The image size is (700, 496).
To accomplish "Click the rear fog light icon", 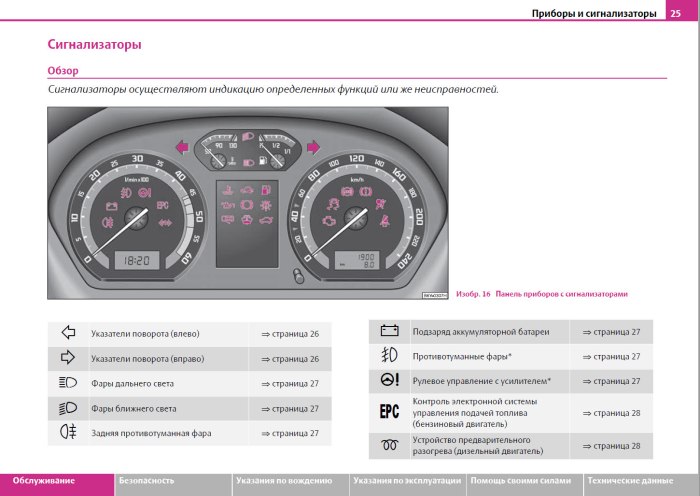I will click(x=68, y=432).
